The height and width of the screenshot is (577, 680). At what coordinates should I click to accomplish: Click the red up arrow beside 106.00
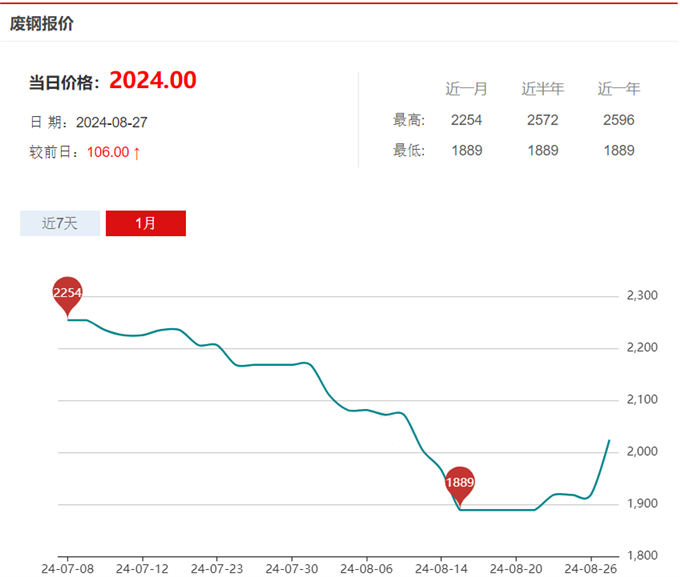coord(137,152)
